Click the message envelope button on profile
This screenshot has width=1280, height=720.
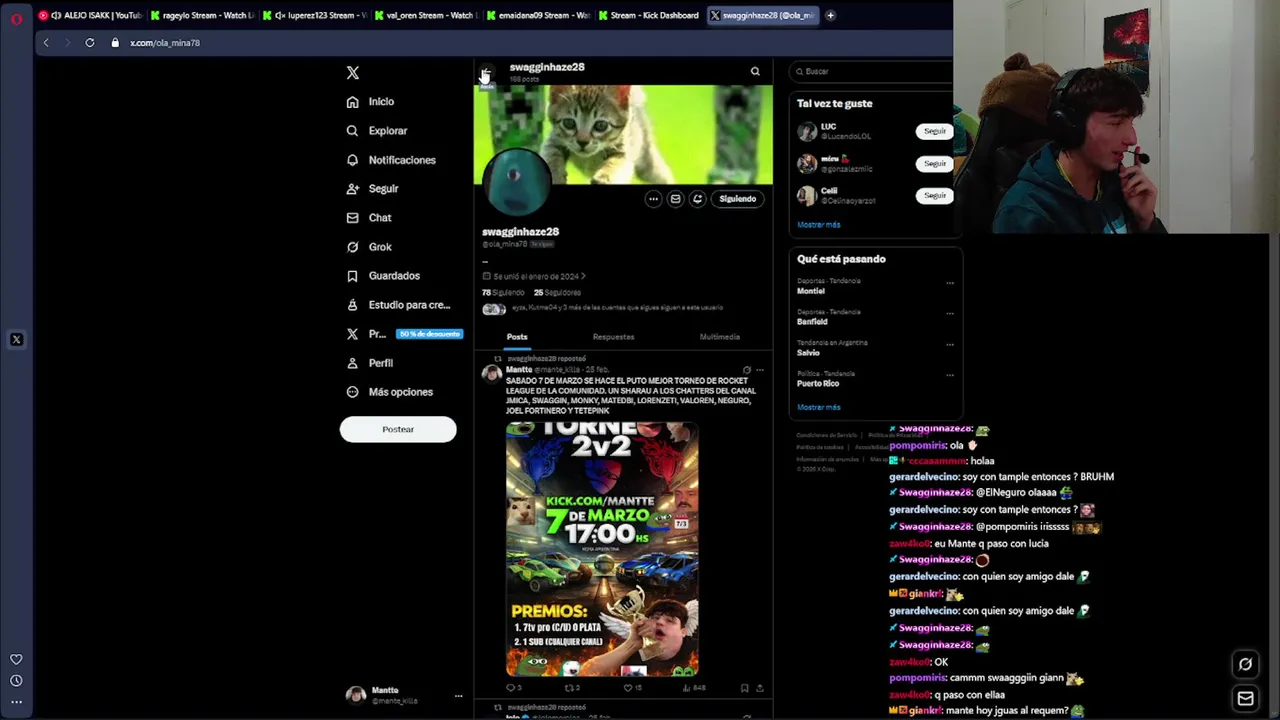(x=675, y=199)
